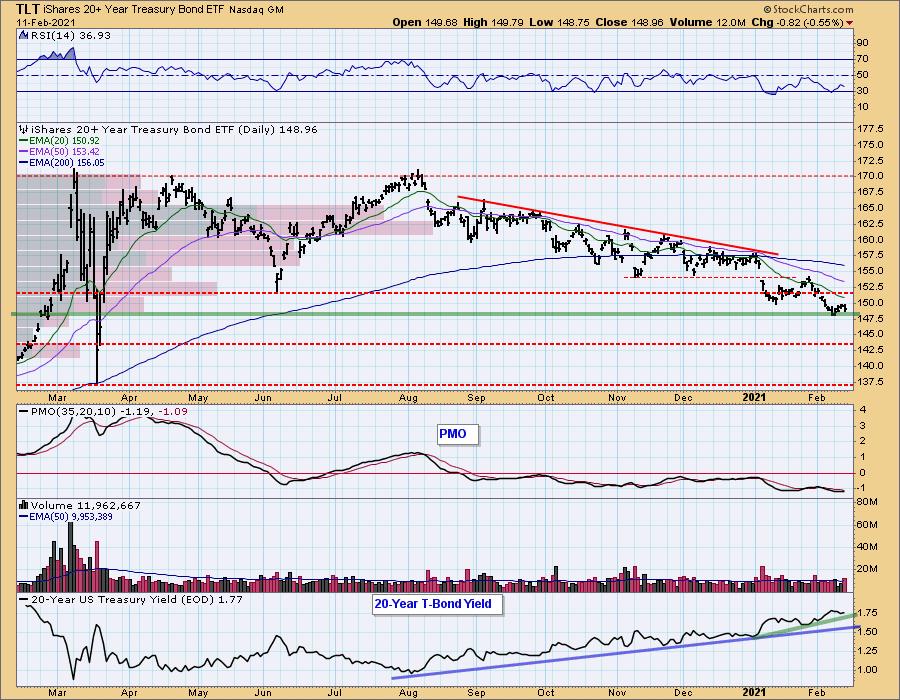Viewport: 900px width, 700px height.
Task: Click the Sep label under the yield panel
Action: pos(476,693)
